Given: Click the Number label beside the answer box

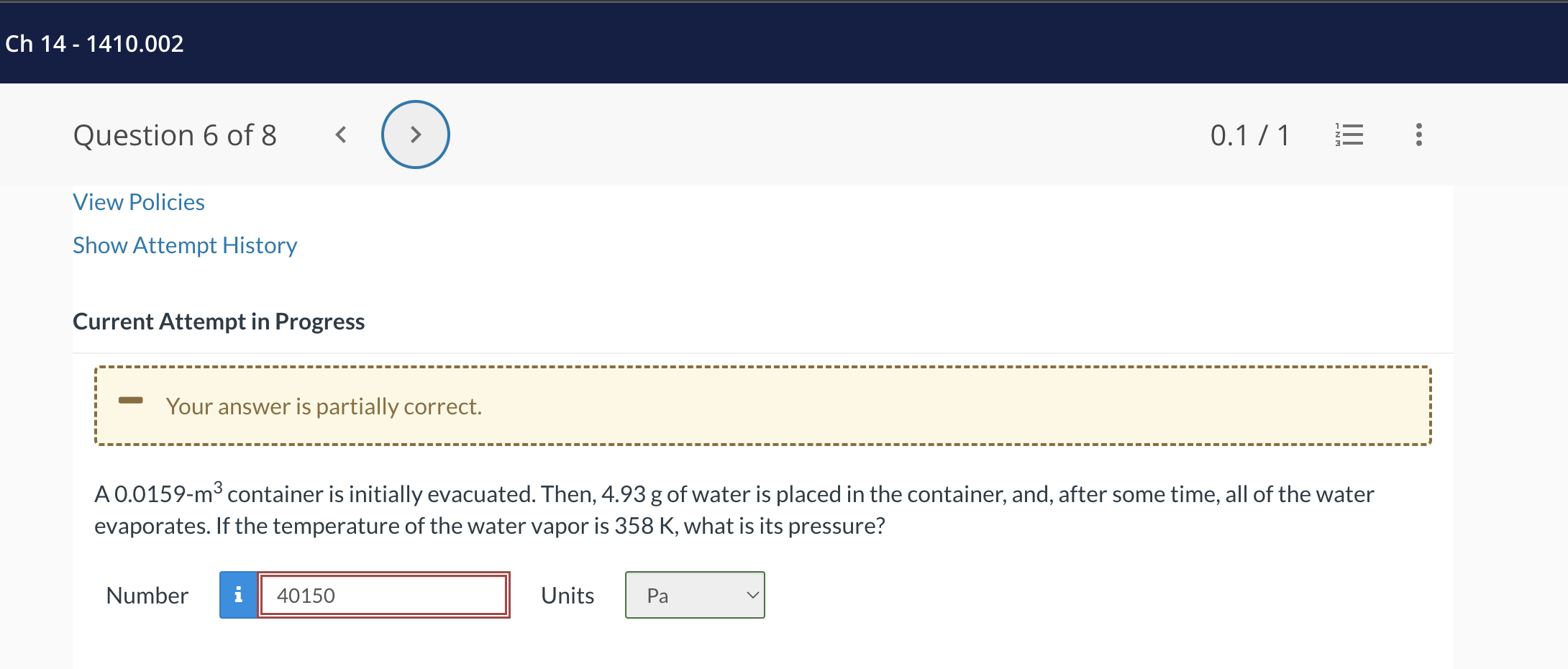Looking at the screenshot, I should coord(147,595).
